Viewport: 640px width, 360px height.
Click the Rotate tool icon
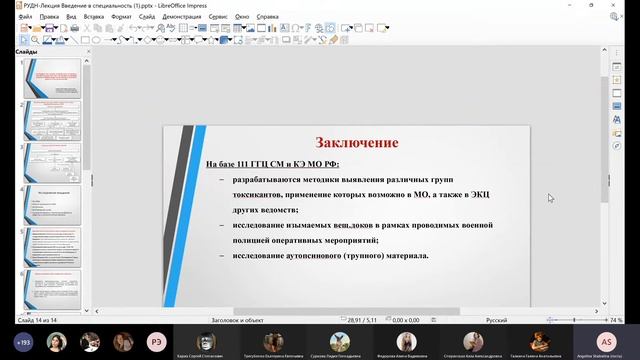click(238, 40)
